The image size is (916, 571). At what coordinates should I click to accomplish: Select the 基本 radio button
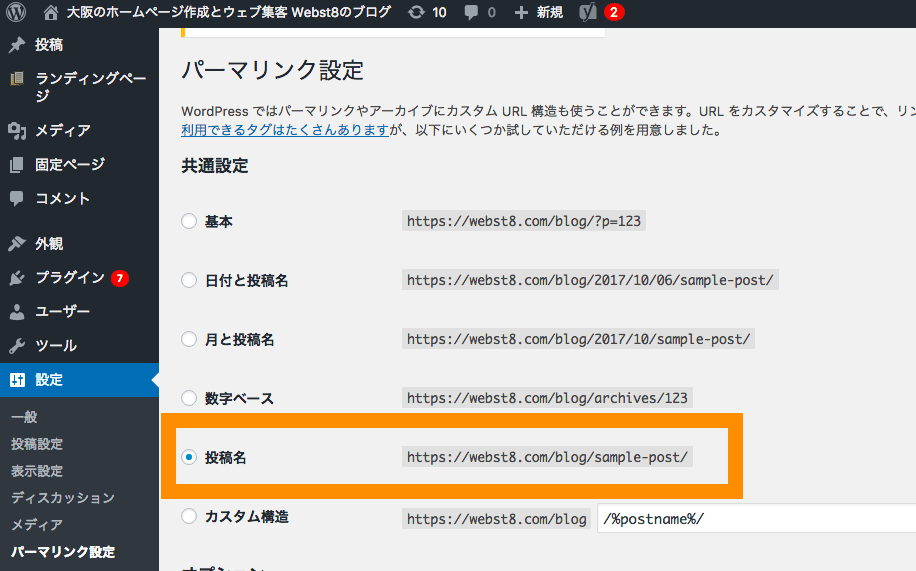click(x=189, y=221)
